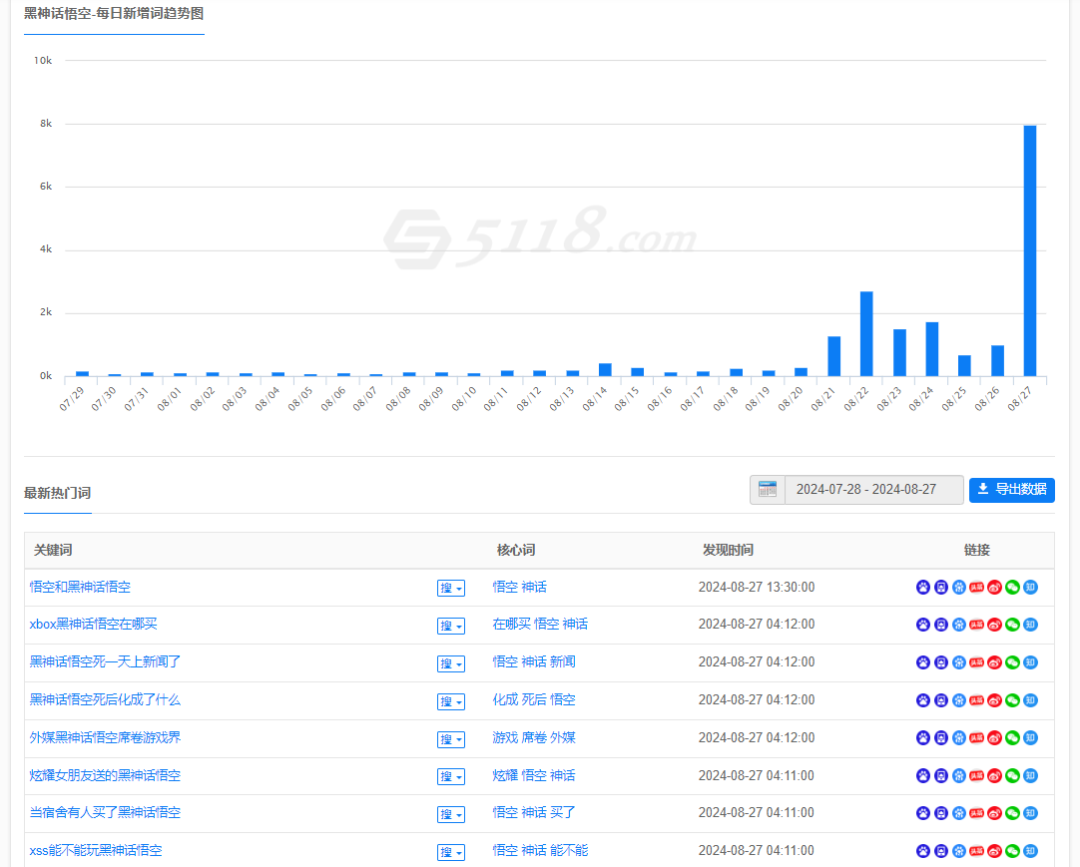
Task: Open Baidu paw icon for 当宿舍有人买了黑神话悟空
Action: [923, 813]
